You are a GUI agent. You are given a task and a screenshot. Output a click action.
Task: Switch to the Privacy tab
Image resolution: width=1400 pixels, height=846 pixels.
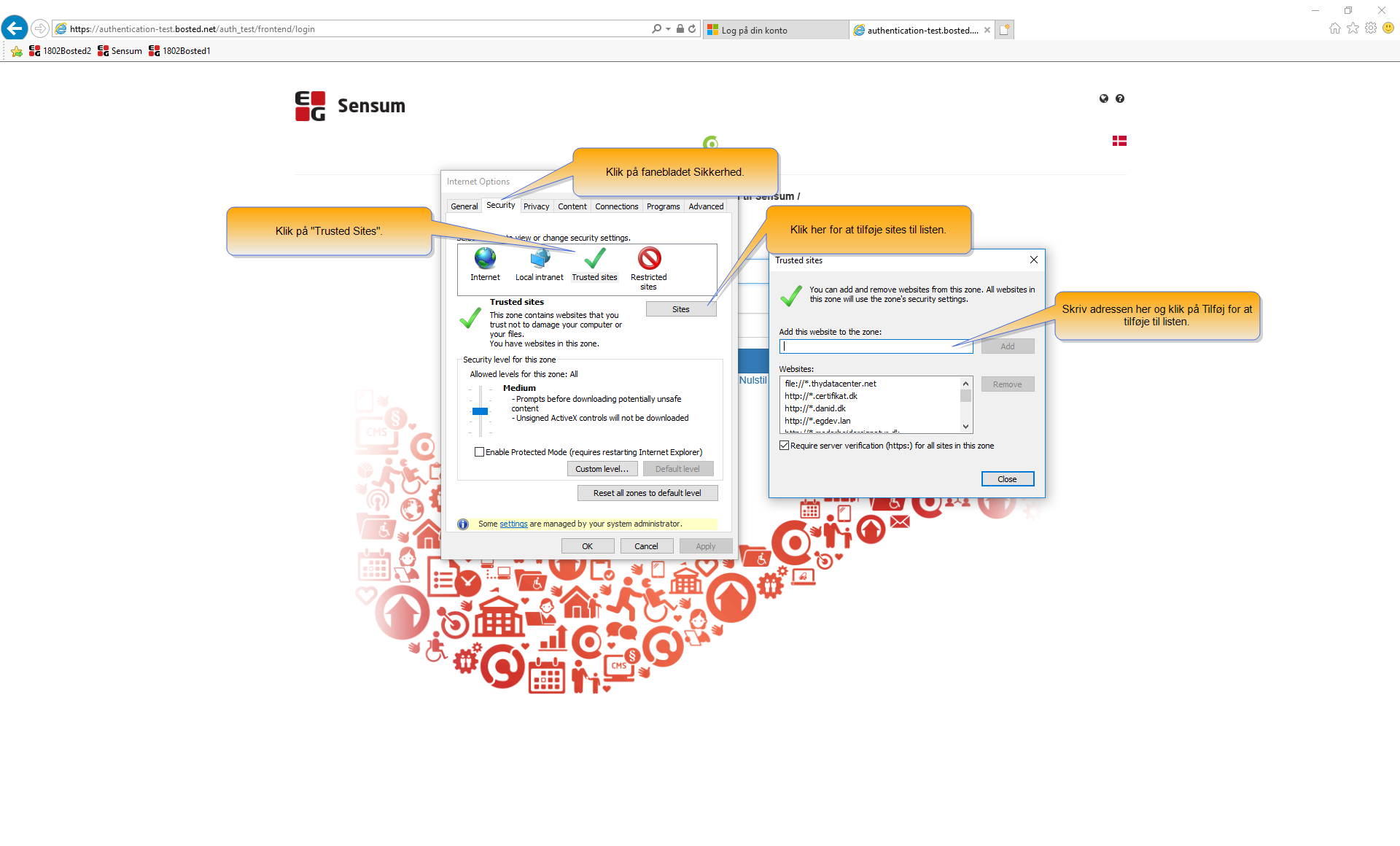click(537, 206)
